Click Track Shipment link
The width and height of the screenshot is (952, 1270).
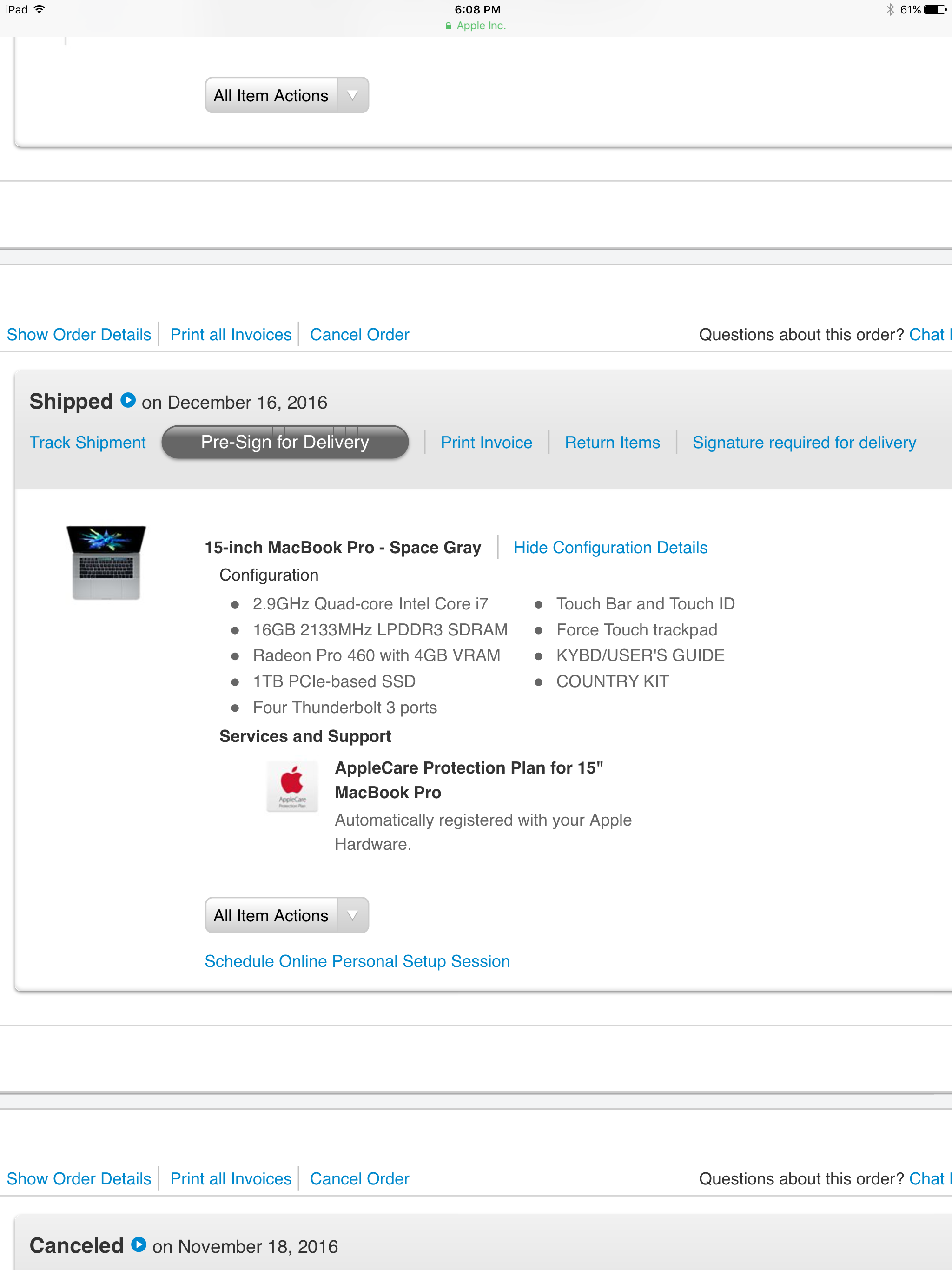point(88,442)
